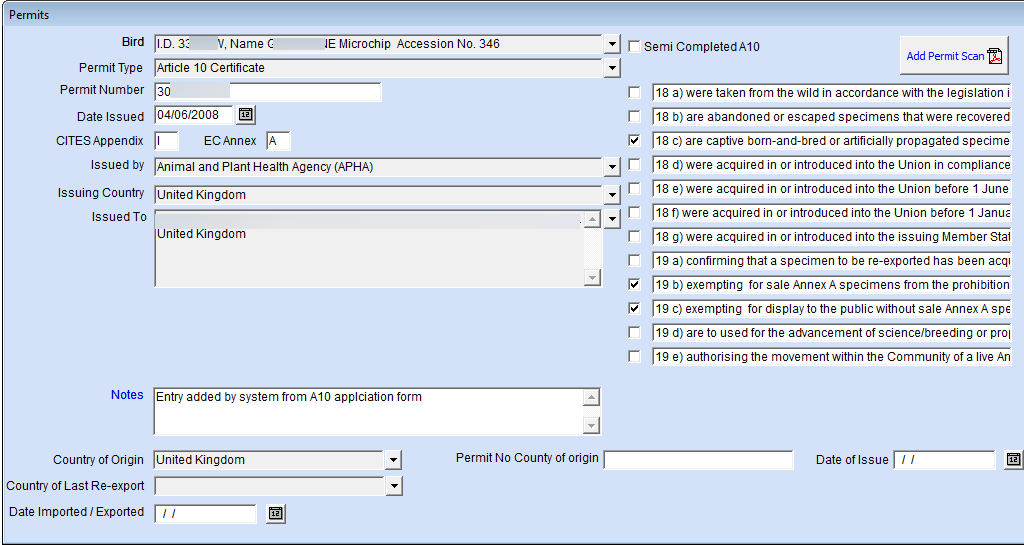The image size is (1024, 545).
Task: Click the Permit Number input field
Action: (x=268, y=92)
